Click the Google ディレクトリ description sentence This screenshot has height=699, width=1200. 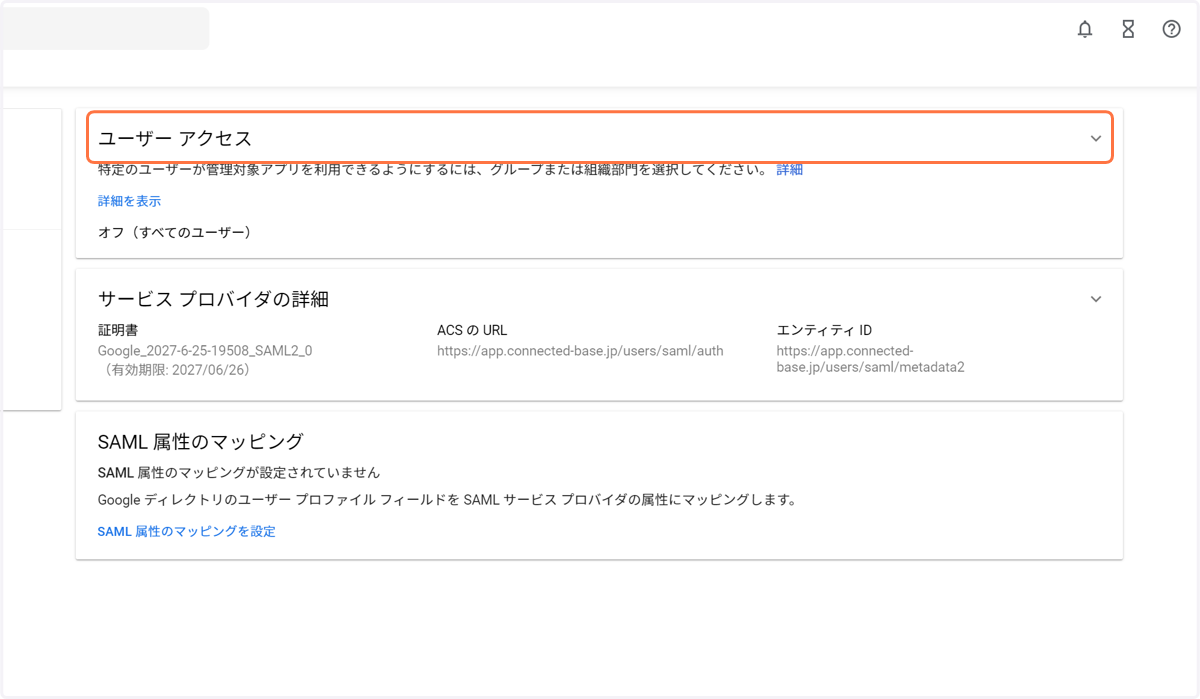tap(447, 500)
